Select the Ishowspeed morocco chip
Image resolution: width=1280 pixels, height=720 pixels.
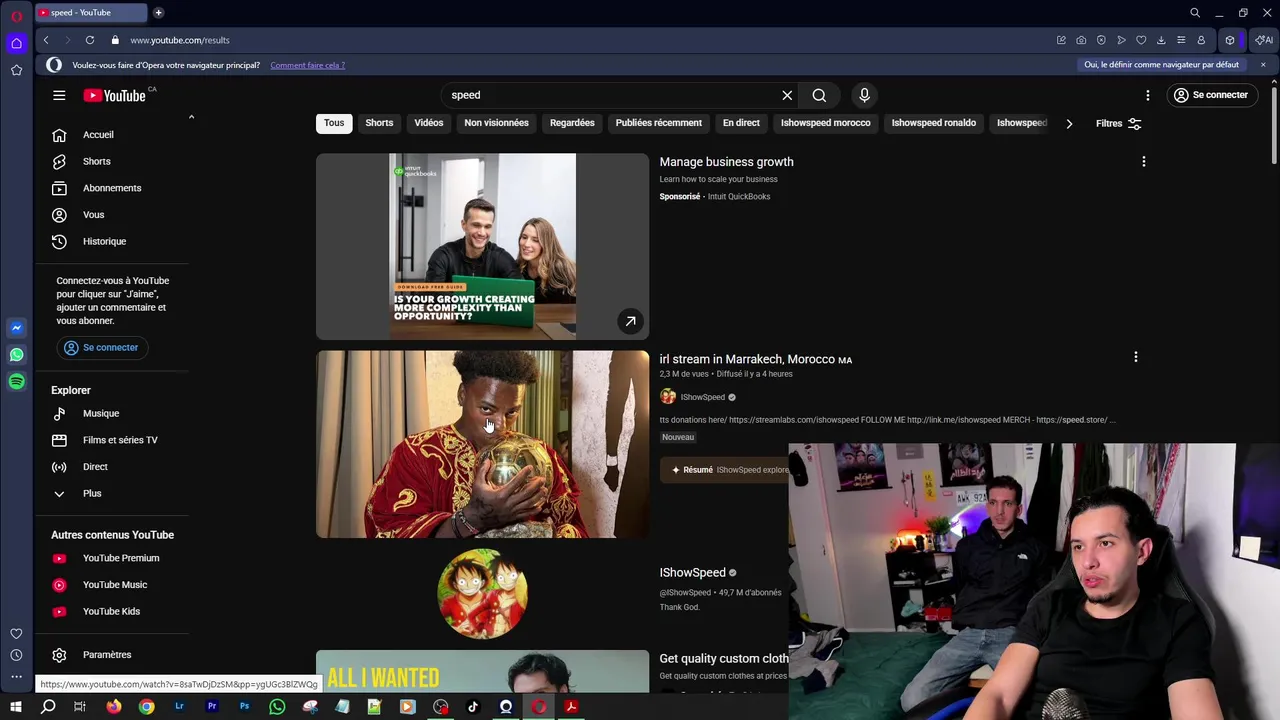pos(826,123)
